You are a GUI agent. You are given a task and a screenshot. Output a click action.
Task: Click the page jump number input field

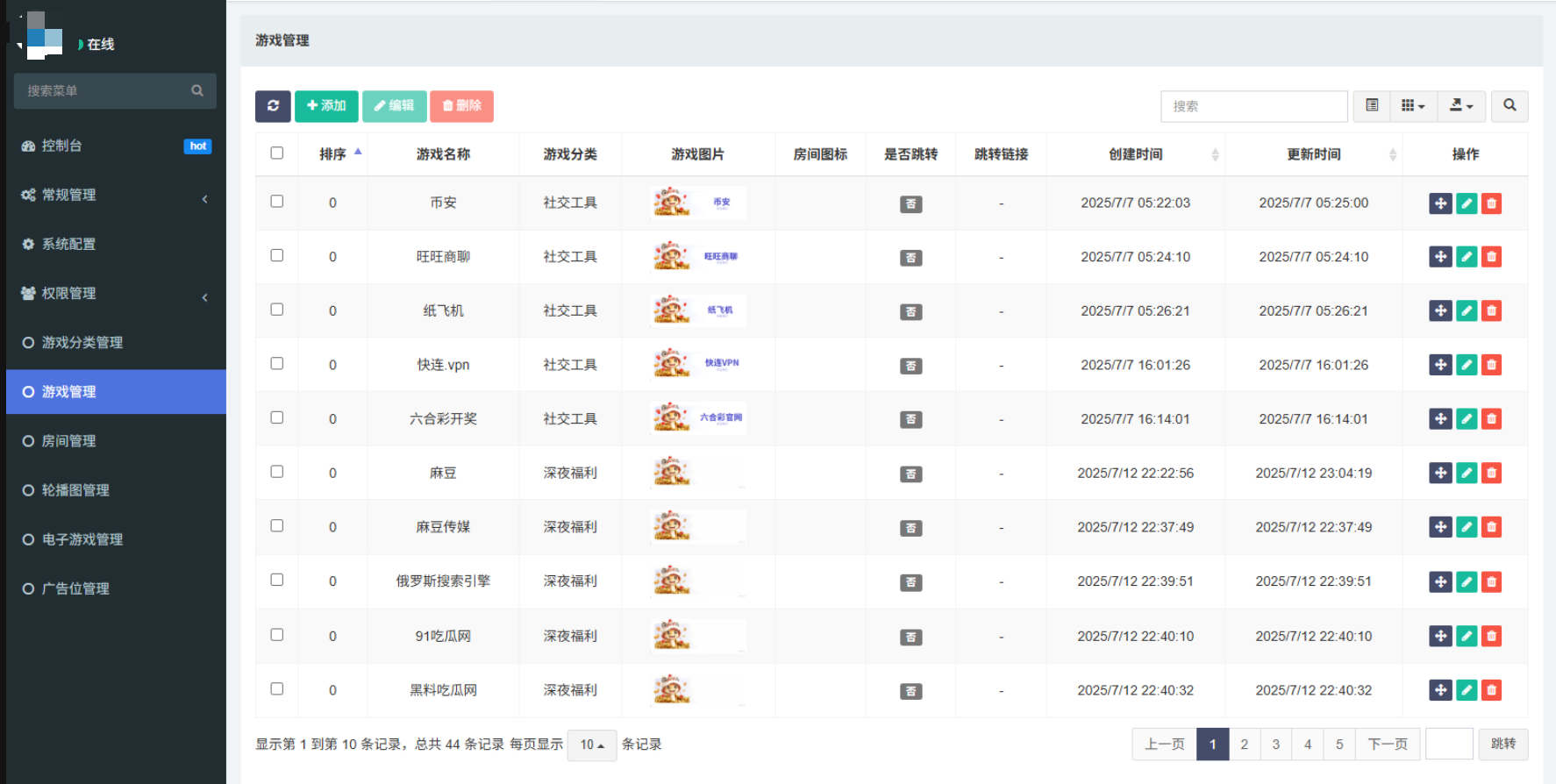coord(1448,745)
